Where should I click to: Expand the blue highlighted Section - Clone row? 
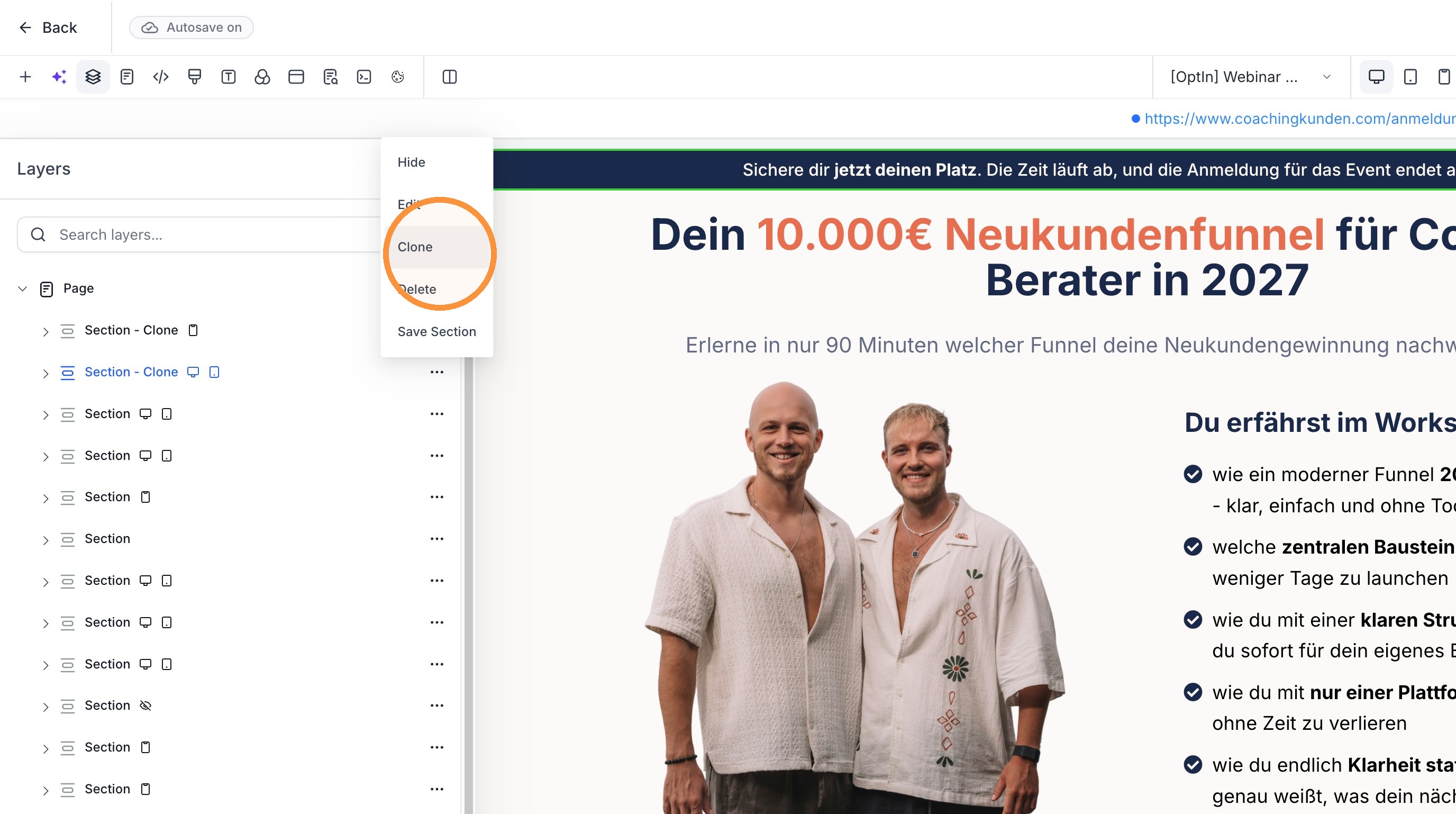tap(45, 373)
